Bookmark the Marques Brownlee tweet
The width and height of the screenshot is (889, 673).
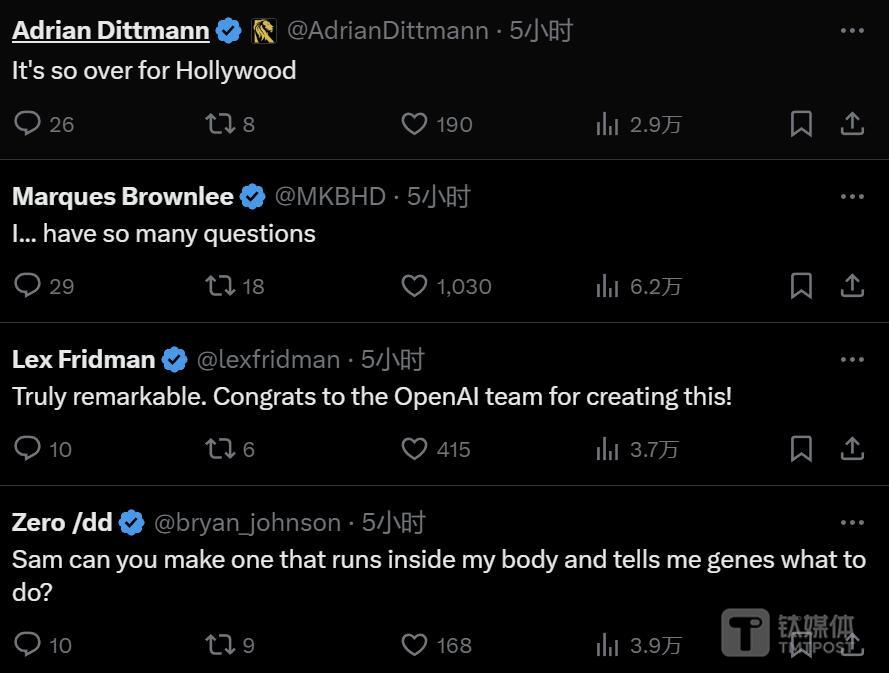(801, 286)
